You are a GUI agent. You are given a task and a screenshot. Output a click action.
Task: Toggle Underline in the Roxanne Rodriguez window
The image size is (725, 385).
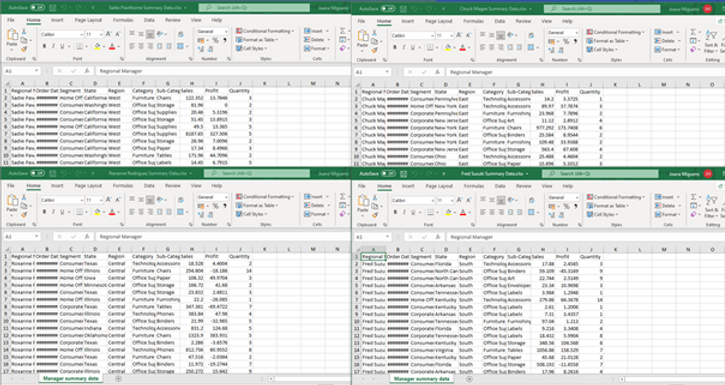tap(62, 212)
